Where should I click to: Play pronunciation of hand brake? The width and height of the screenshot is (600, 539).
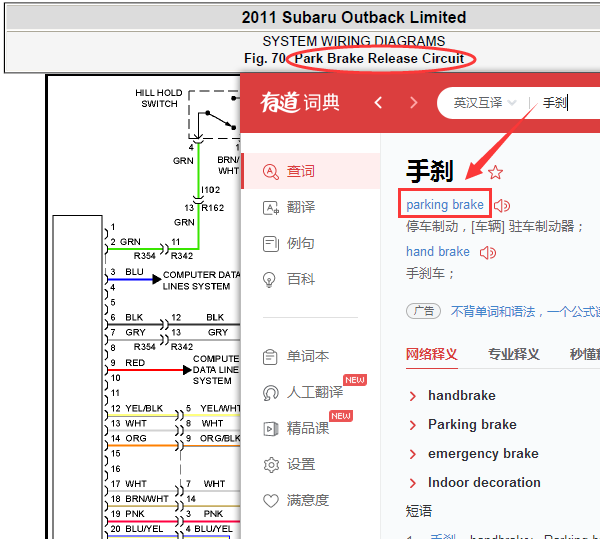(x=488, y=252)
